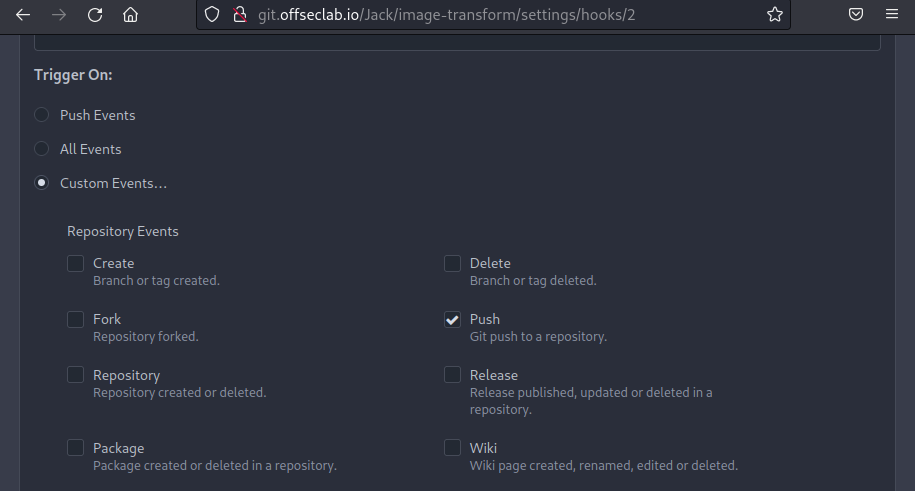Viewport: 915px width, 491px height.
Task: Tick the Wiki event checkbox
Action: (x=452, y=448)
